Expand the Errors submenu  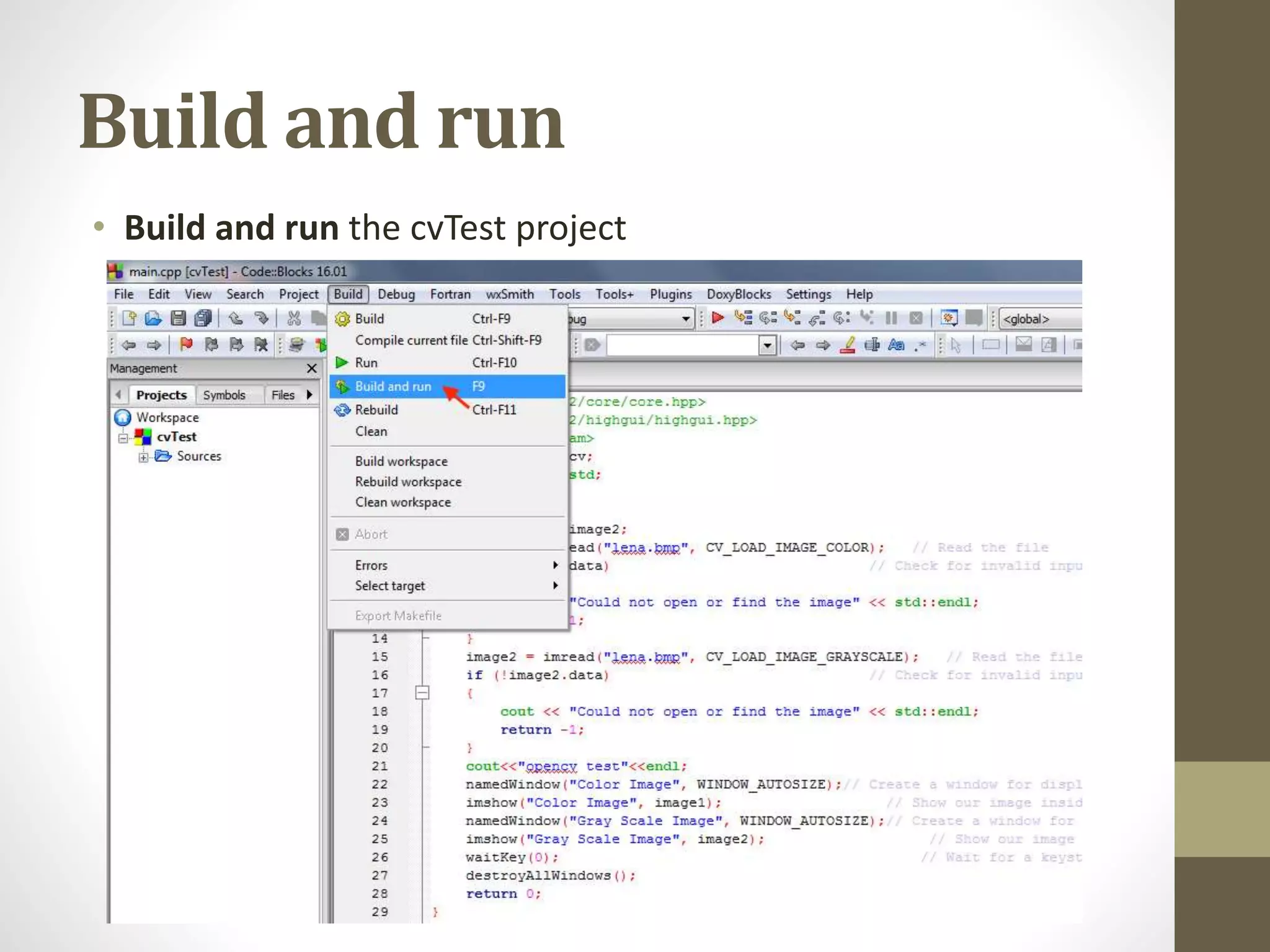447,565
